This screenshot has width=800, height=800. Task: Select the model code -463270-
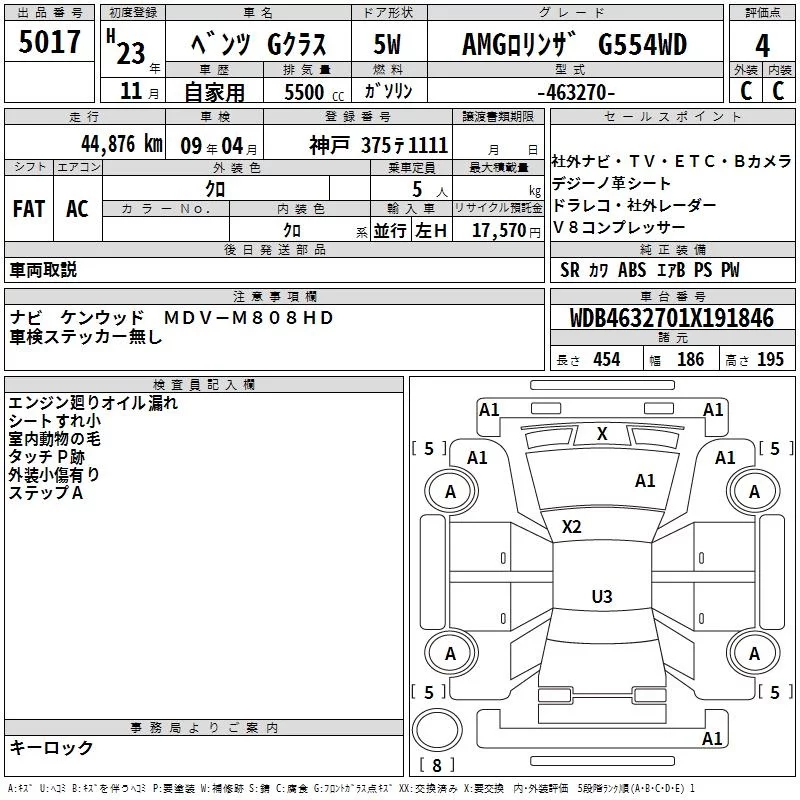point(576,92)
